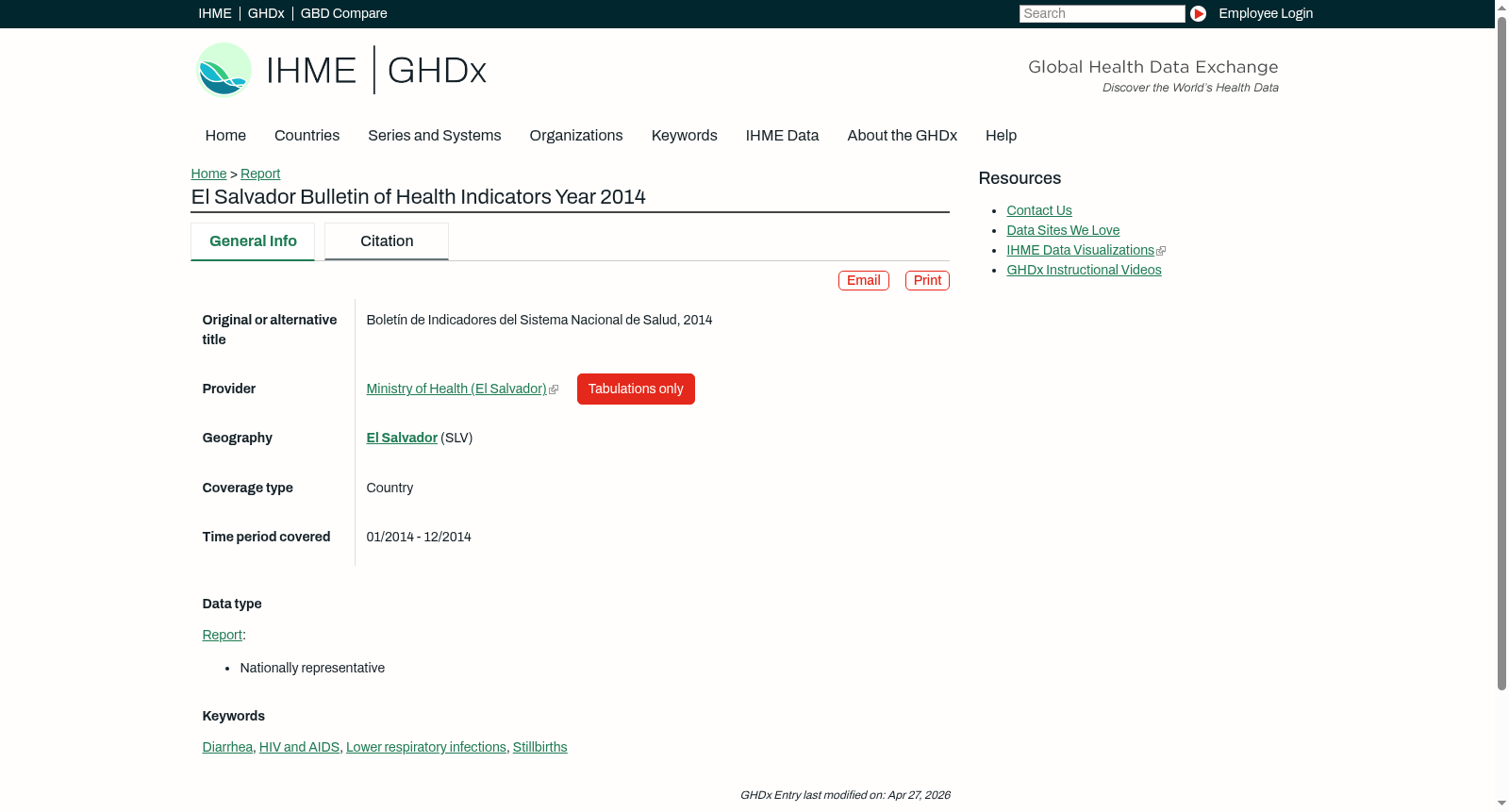Screen dimensions: 1509x812
Task: Open IHME link in top bar
Action: tap(215, 13)
